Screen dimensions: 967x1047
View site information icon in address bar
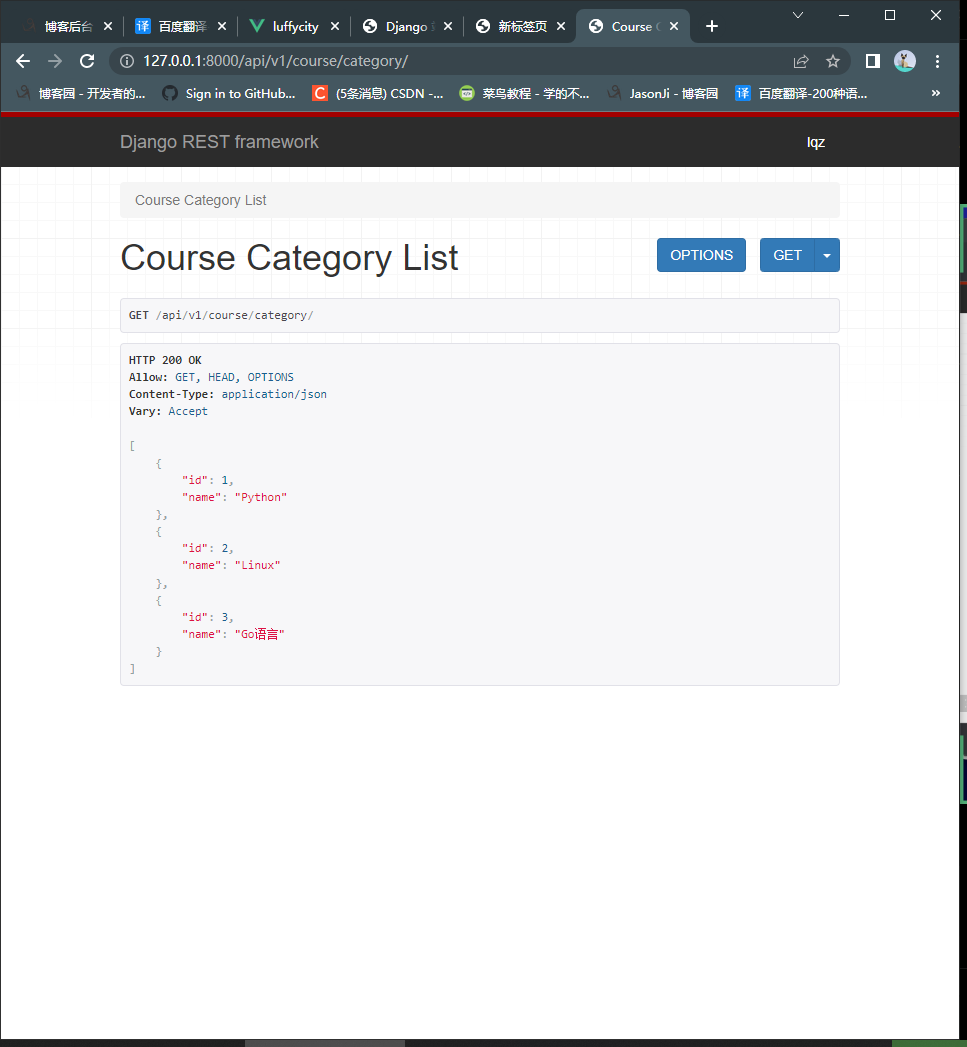pos(127,61)
